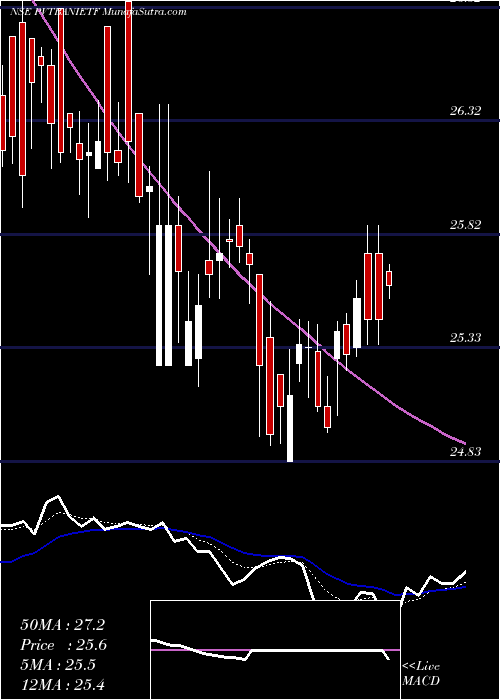
Task: Click the <<Live MACD label
Action: pos(421,674)
